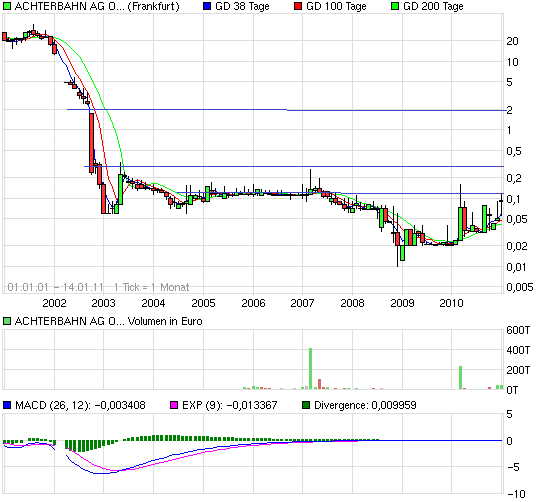Viewport: 545px width, 502px height.
Task: Click the volume axis value 200T
Action: pyautogui.click(x=518, y=370)
